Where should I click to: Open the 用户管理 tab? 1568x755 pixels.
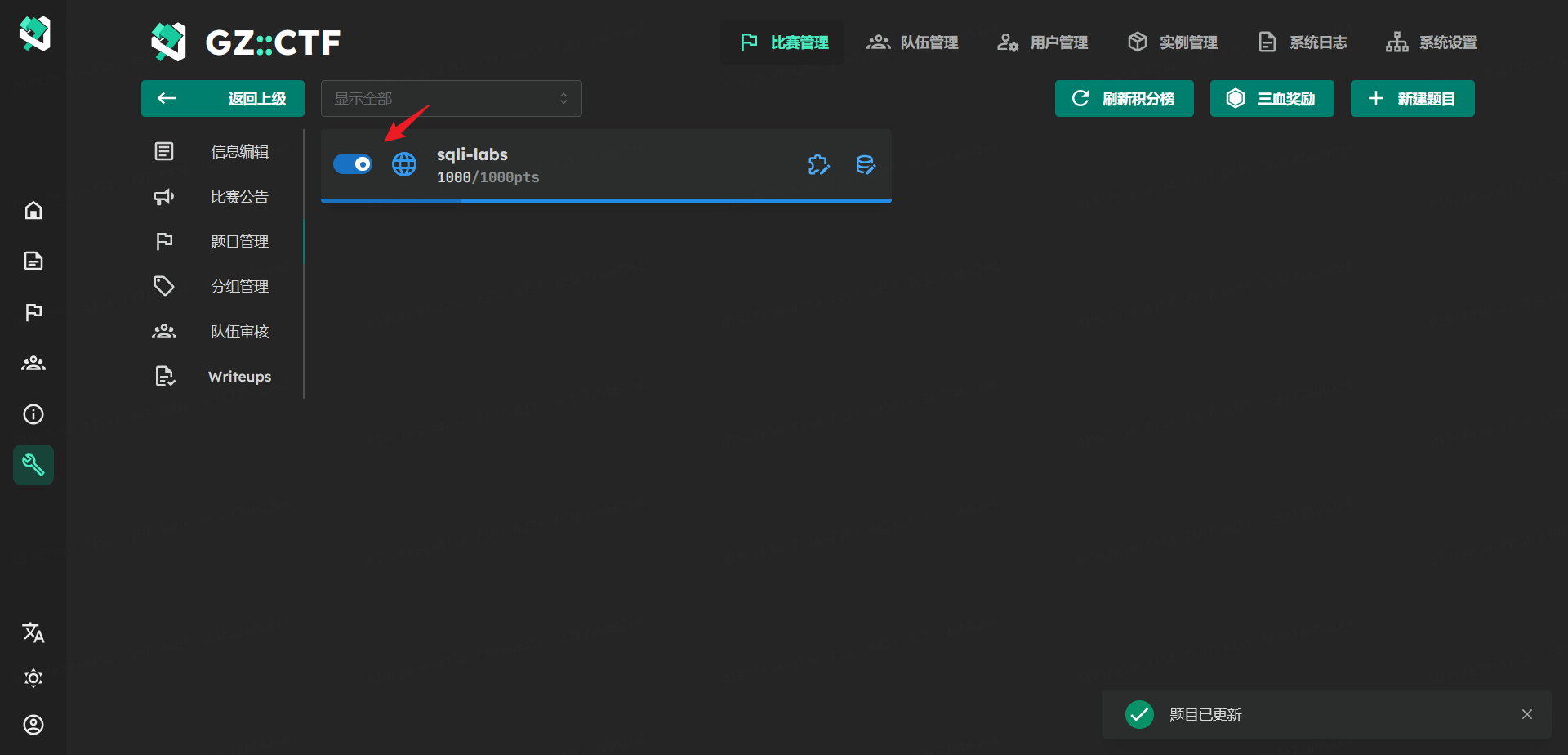(1043, 42)
